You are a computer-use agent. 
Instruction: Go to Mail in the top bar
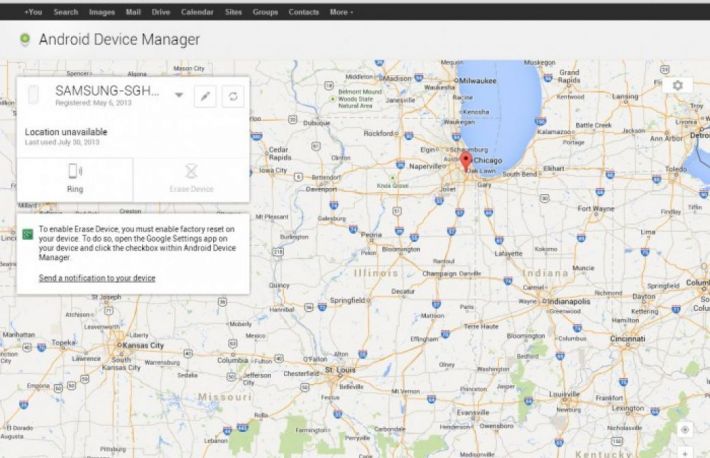point(133,12)
